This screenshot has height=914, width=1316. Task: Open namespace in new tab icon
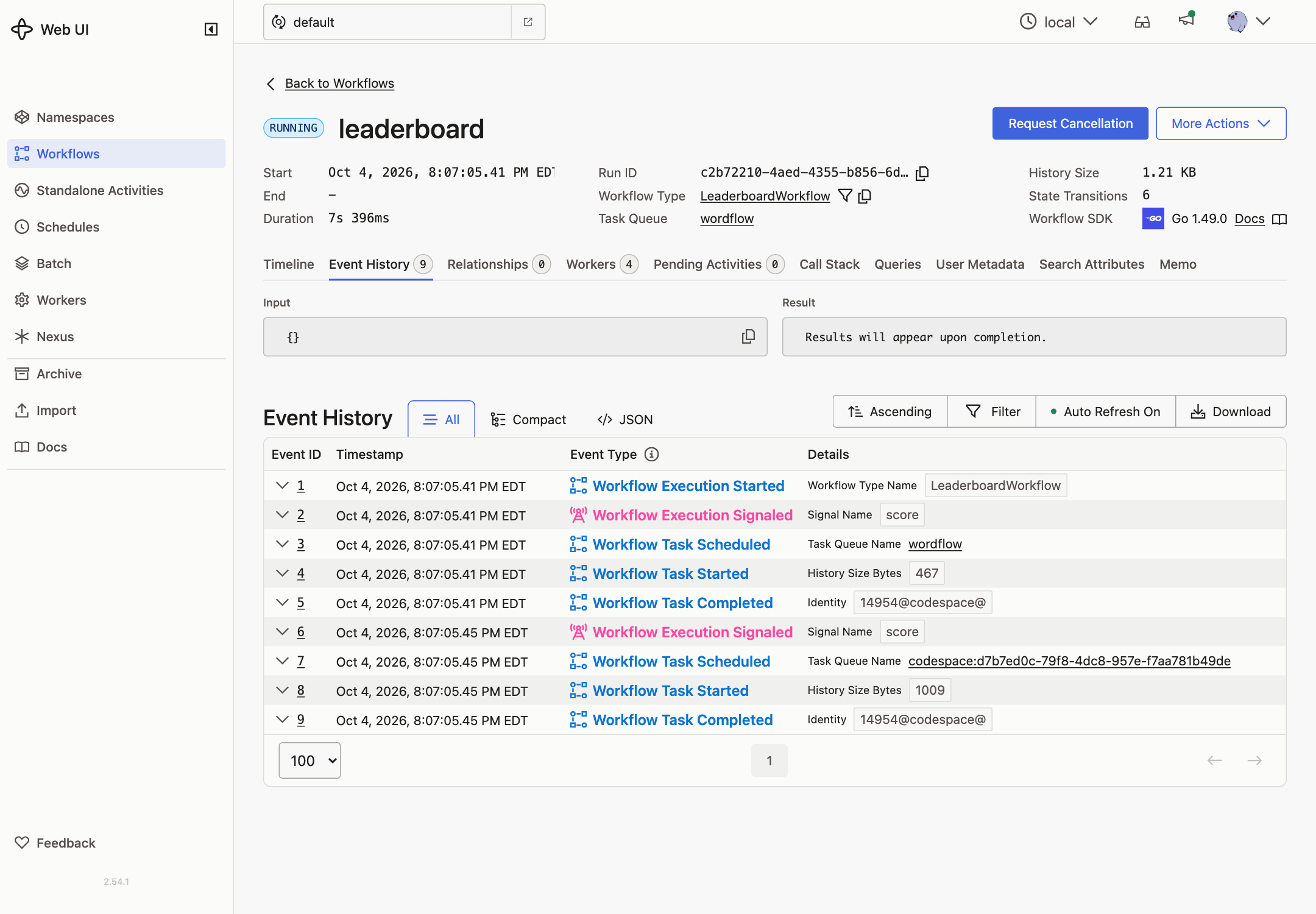pos(528,22)
